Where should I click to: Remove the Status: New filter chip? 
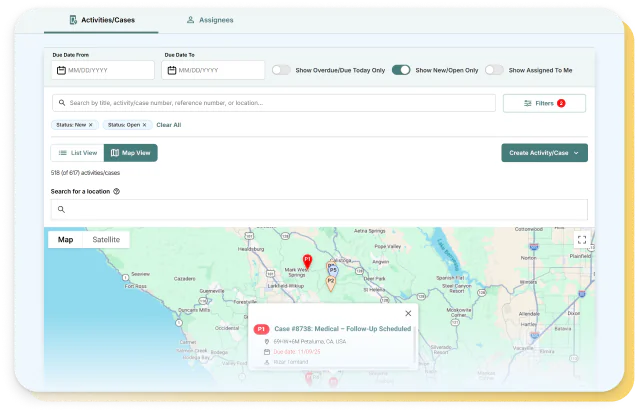(91, 125)
